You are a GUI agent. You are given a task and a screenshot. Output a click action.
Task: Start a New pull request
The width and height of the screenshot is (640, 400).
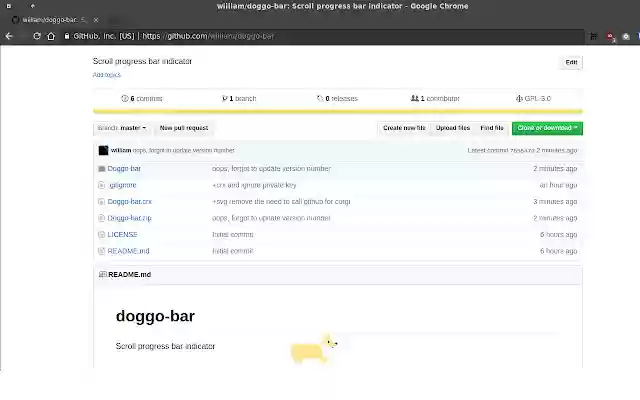(184, 128)
